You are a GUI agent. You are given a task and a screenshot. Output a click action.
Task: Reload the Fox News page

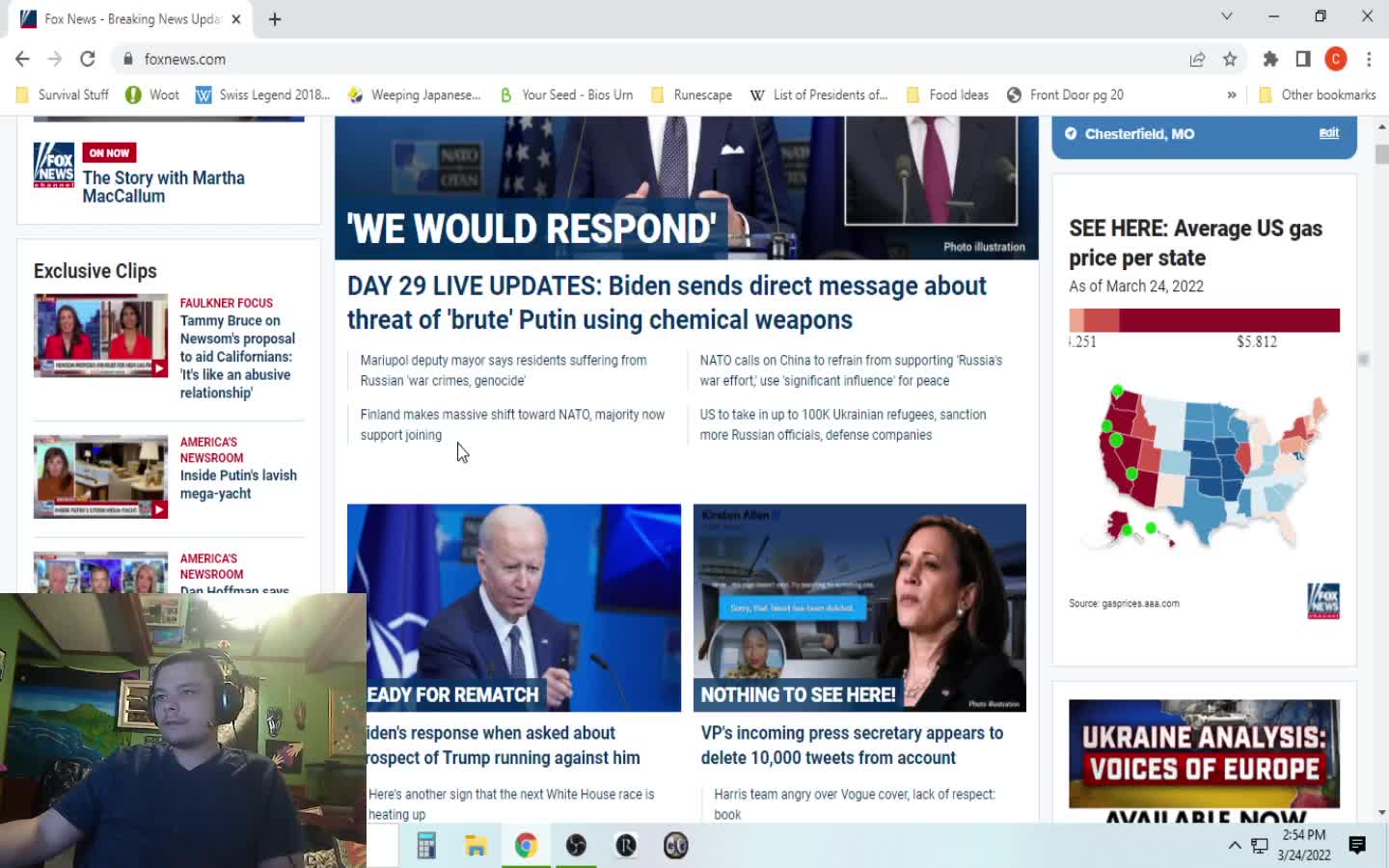coord(88,59)
